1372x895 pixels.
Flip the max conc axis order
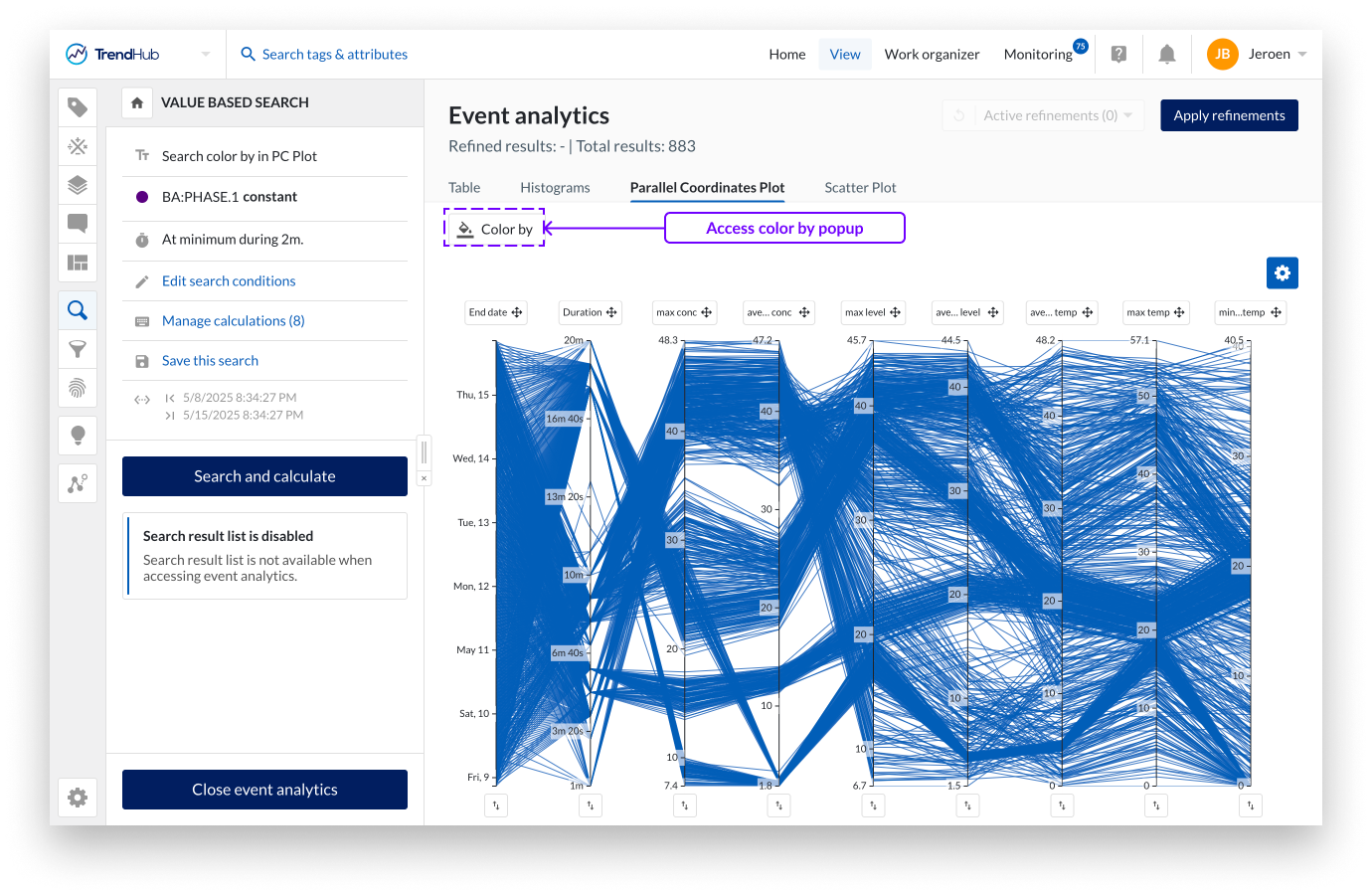[x=685, y=805]
